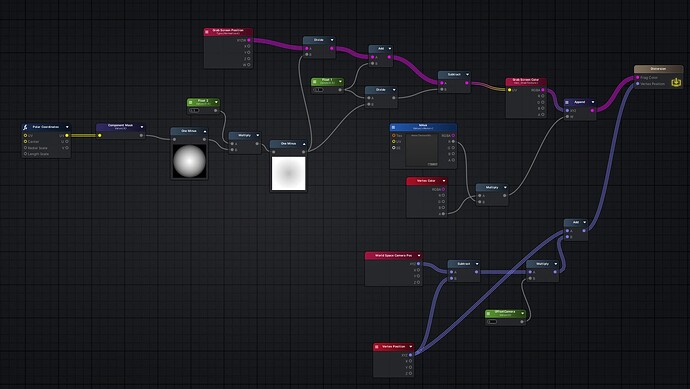The image size is (690, 389).
Task: Click the list icon on Float 2 node
Action: tap(190, 102)
